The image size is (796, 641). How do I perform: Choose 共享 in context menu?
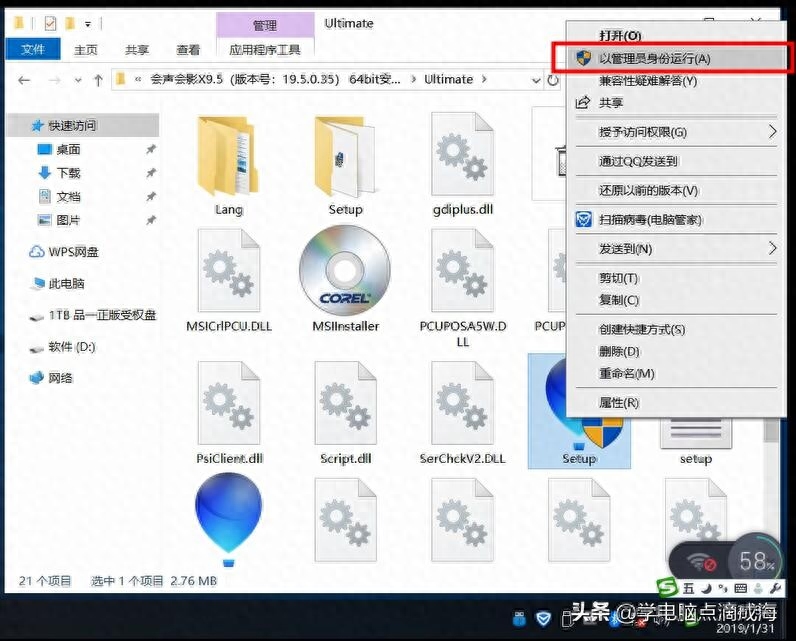tap(675, 103)
